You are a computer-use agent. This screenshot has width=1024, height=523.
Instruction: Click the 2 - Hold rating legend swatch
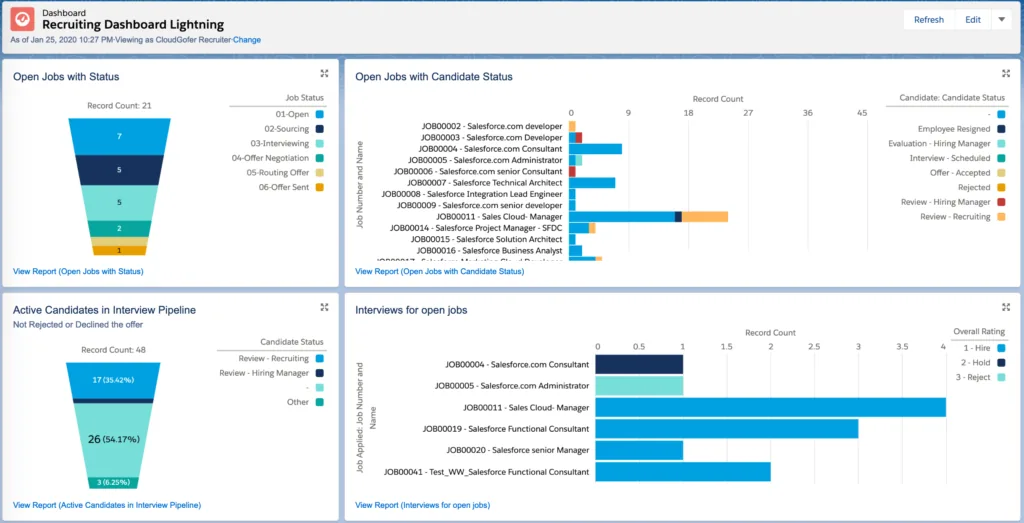point(1001,362)
